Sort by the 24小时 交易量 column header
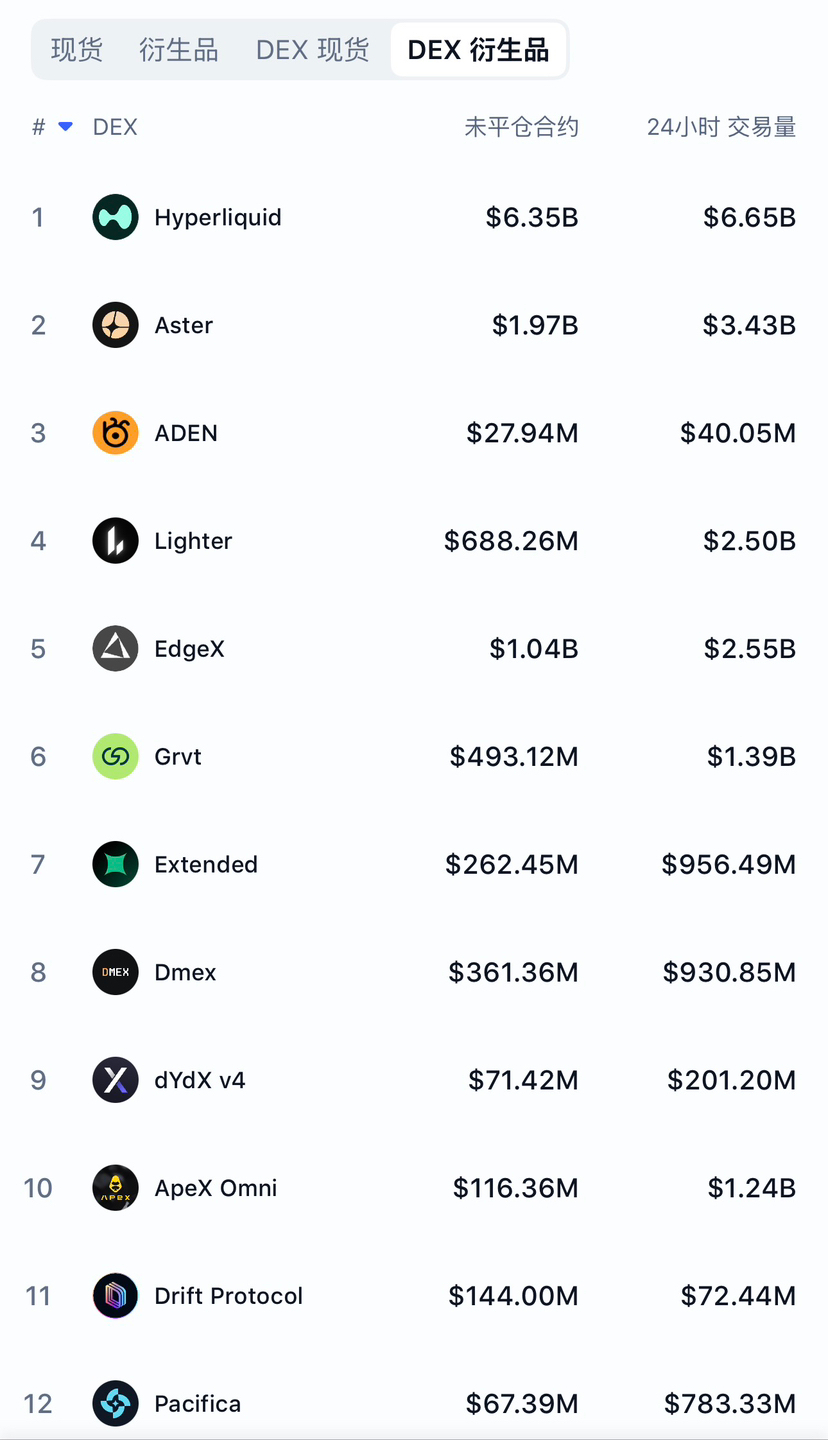The width and height of the screenshot is (828, 1440). coord(721,127)
